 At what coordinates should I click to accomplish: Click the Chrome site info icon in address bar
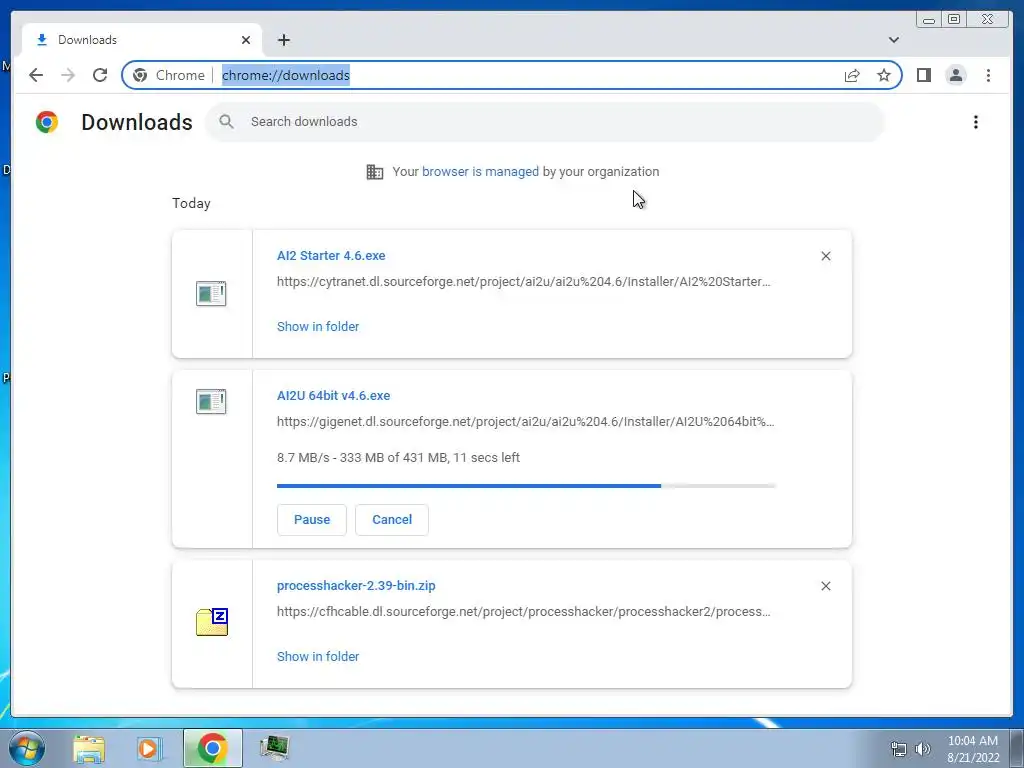pos(140,75)
